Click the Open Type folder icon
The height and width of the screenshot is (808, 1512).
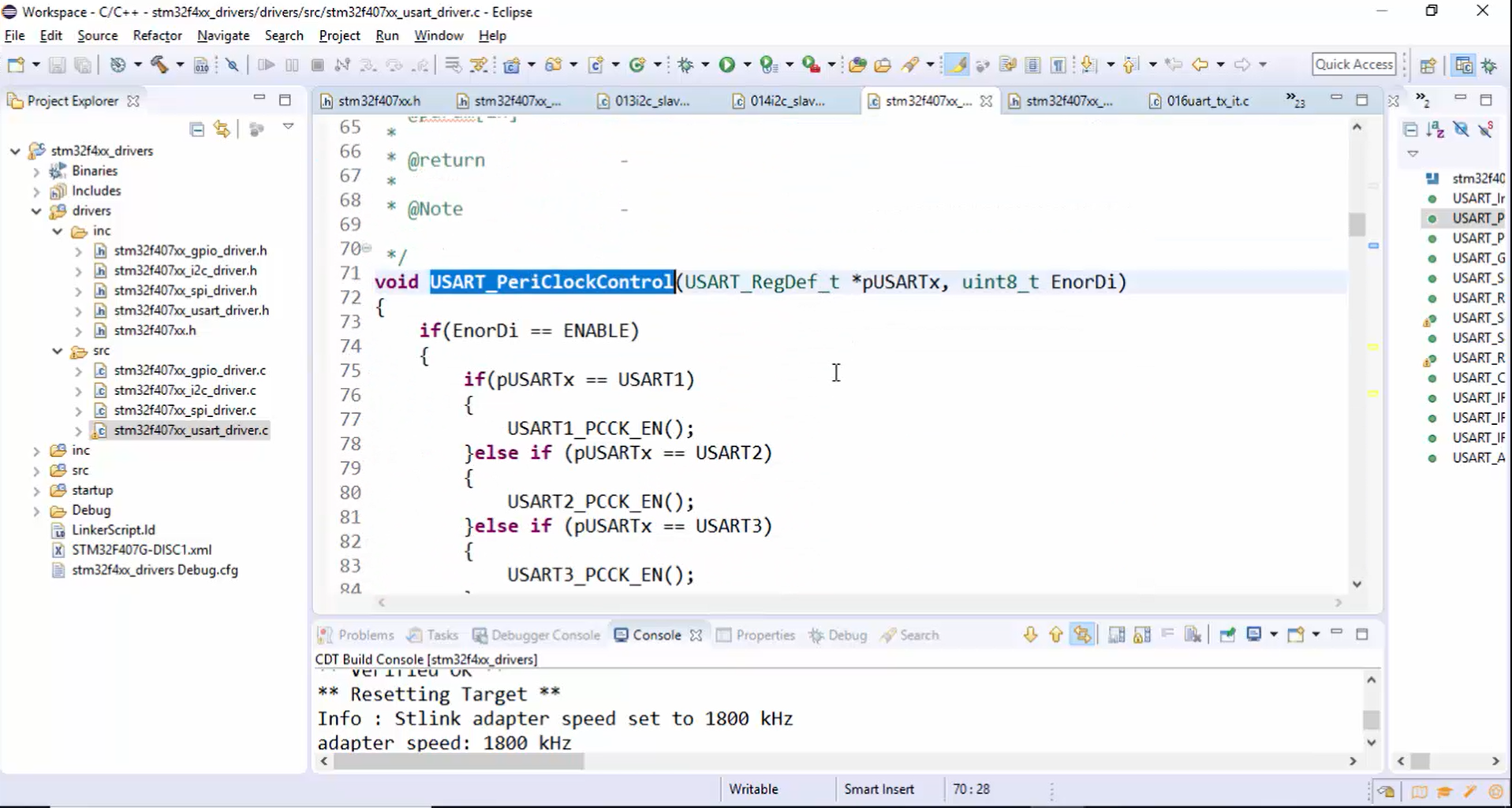pos(857,65)
